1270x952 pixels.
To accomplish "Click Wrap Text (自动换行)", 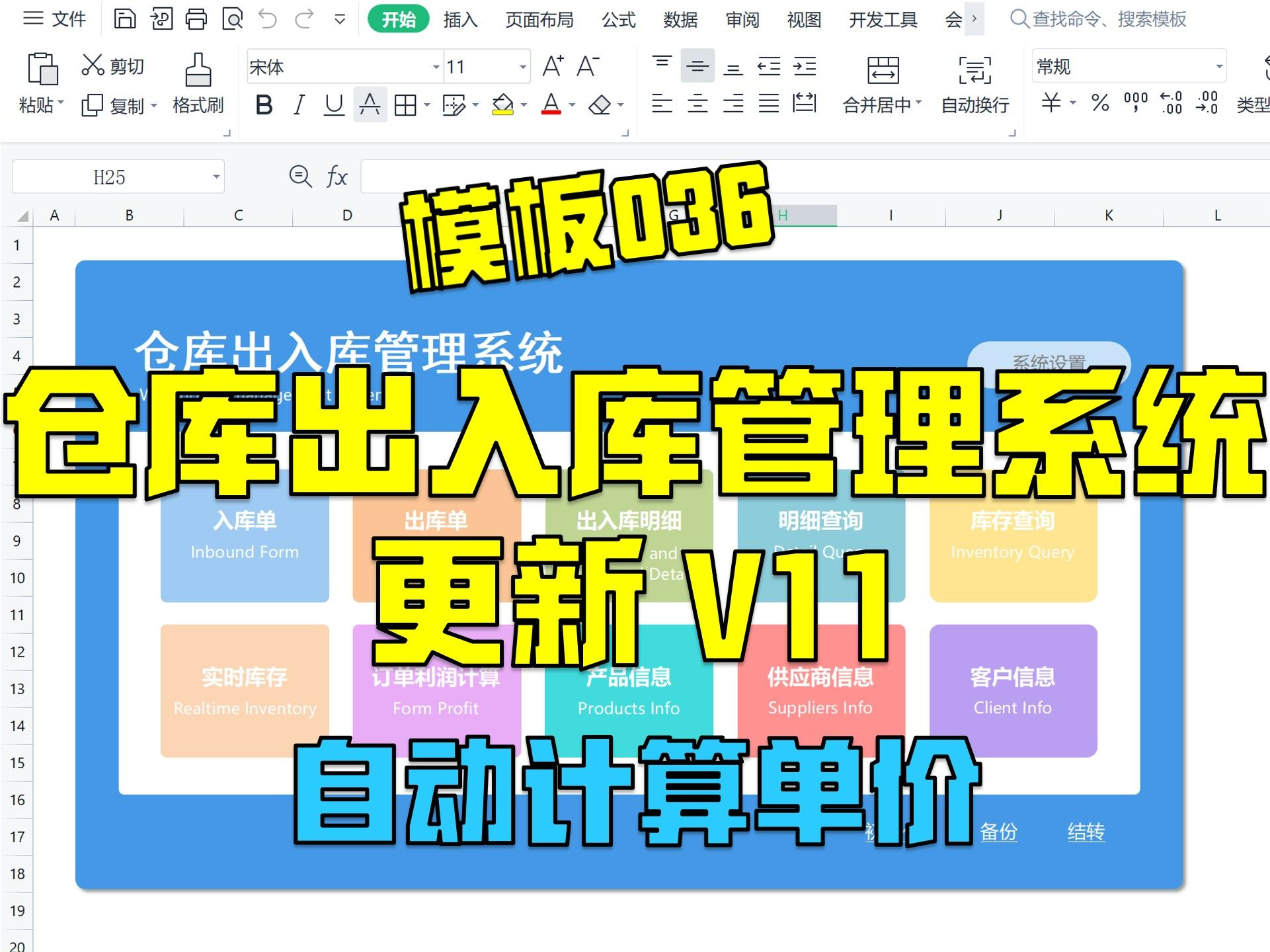I will point(974,85).
